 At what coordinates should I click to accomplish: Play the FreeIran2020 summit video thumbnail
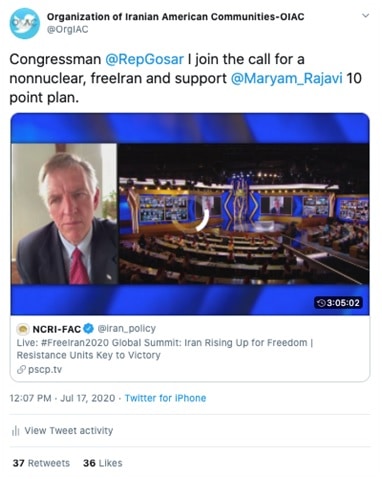[190, 214]
